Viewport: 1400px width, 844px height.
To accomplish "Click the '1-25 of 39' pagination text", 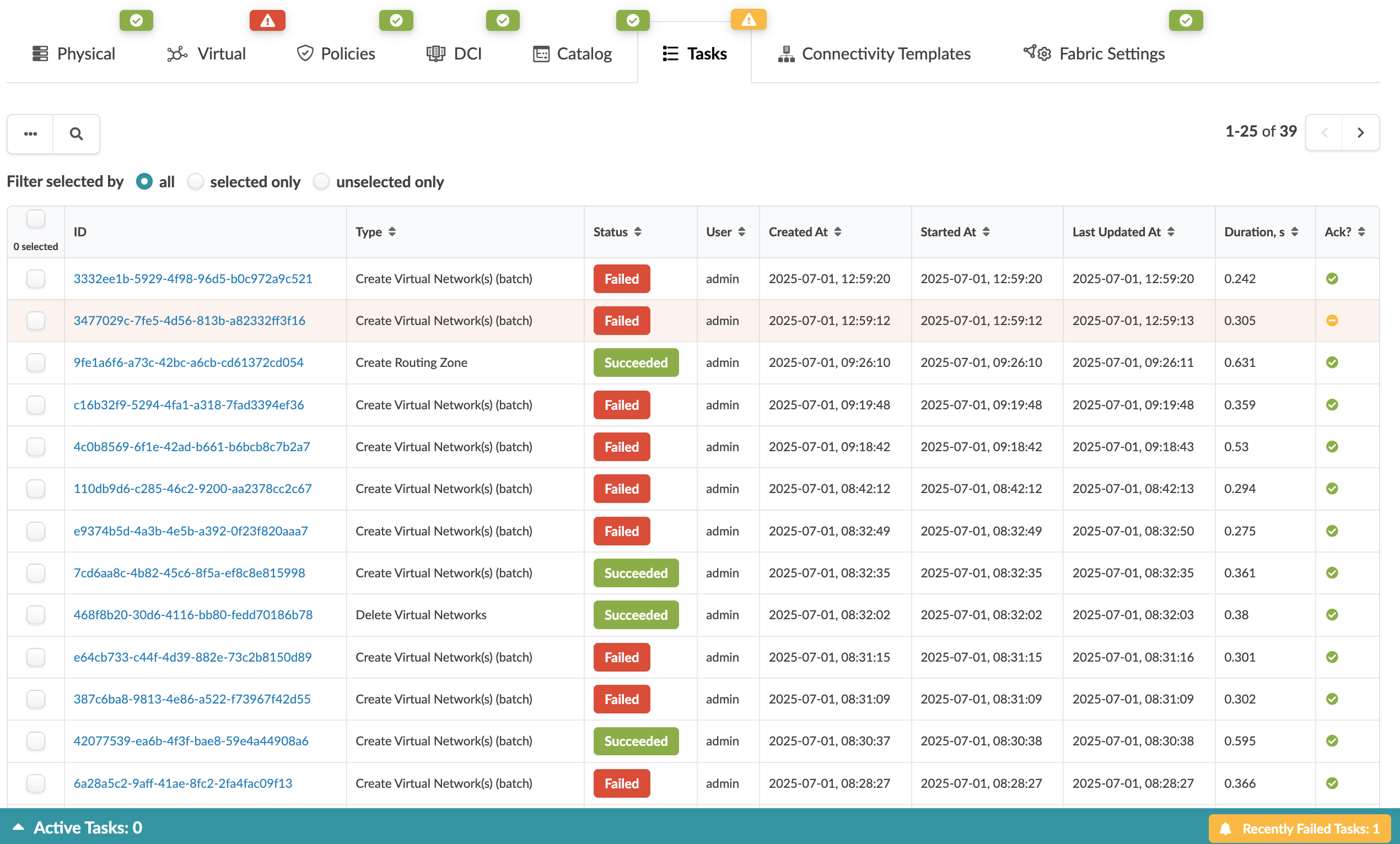I will pos(1261,131).
